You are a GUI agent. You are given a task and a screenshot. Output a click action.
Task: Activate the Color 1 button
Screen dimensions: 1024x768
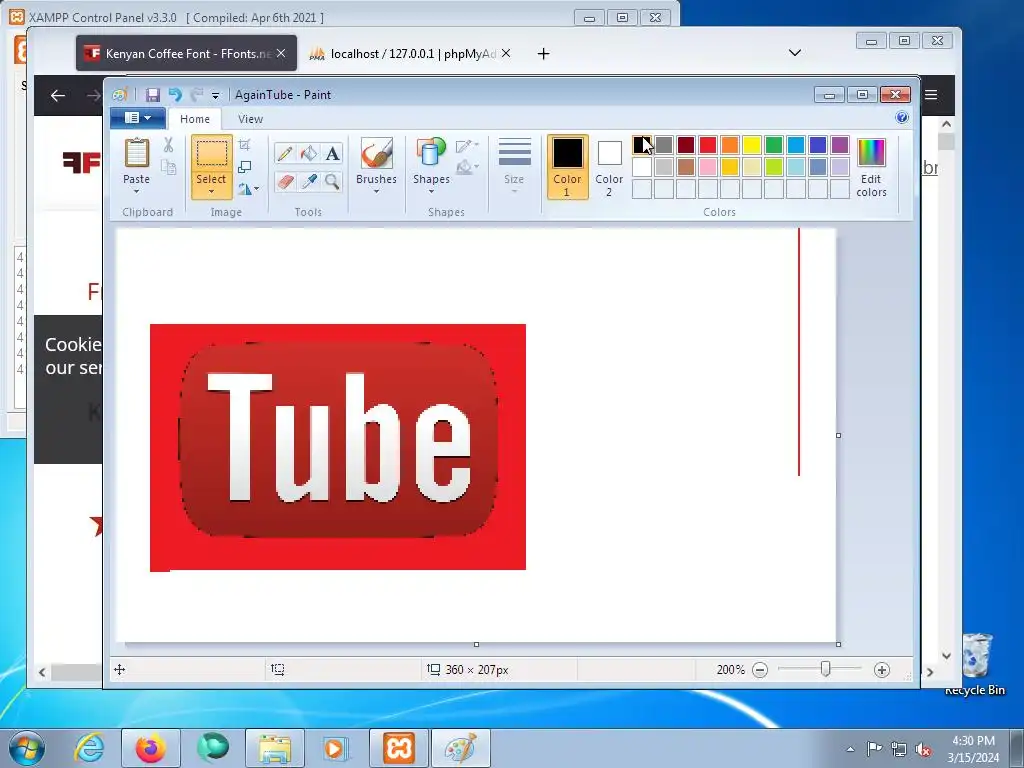(x=568, y=167)
